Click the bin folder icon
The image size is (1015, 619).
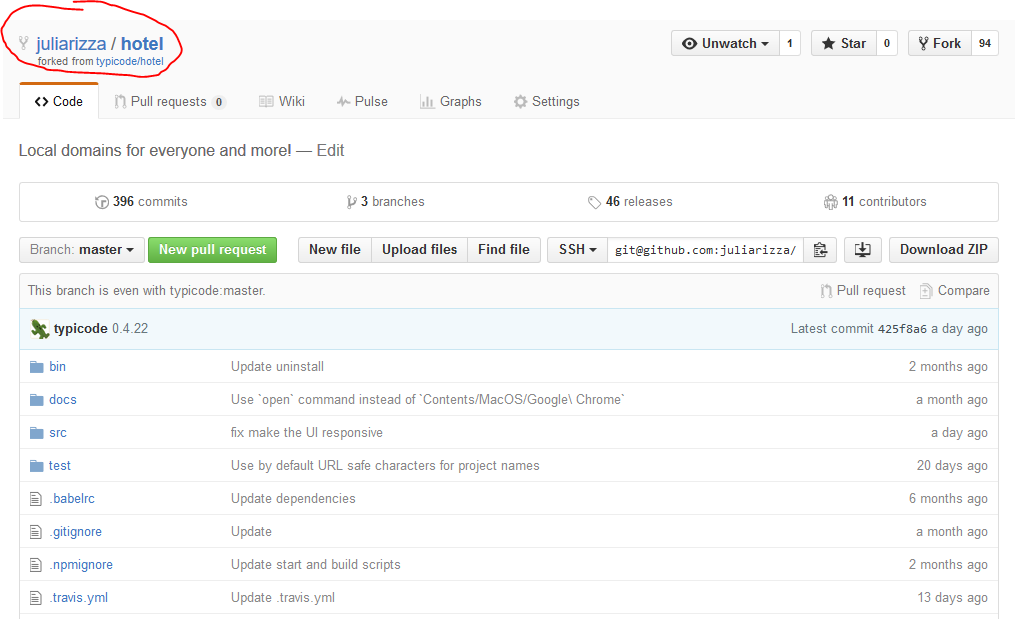coord(37,367)
